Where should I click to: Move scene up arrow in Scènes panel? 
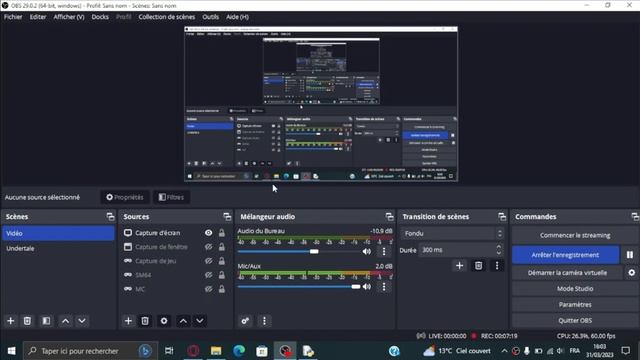pyautogui.click(x=65, y=321)
